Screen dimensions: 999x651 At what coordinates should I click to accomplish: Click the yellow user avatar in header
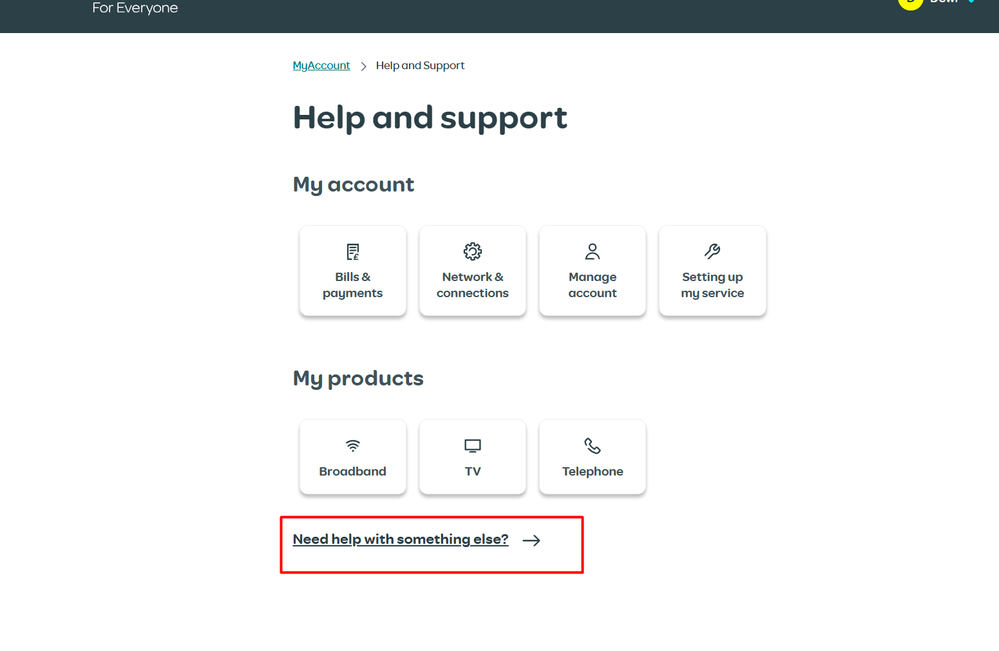[910, 3]
